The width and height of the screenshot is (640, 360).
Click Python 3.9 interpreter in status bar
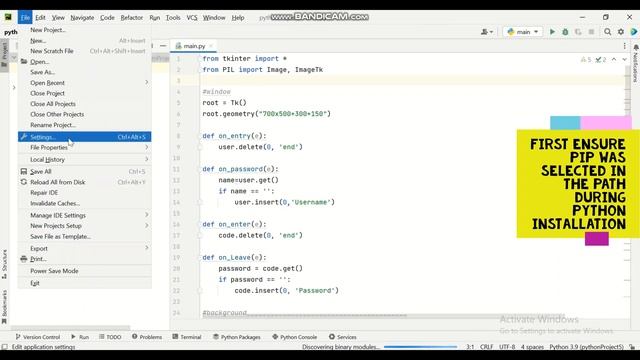(586, 347)
